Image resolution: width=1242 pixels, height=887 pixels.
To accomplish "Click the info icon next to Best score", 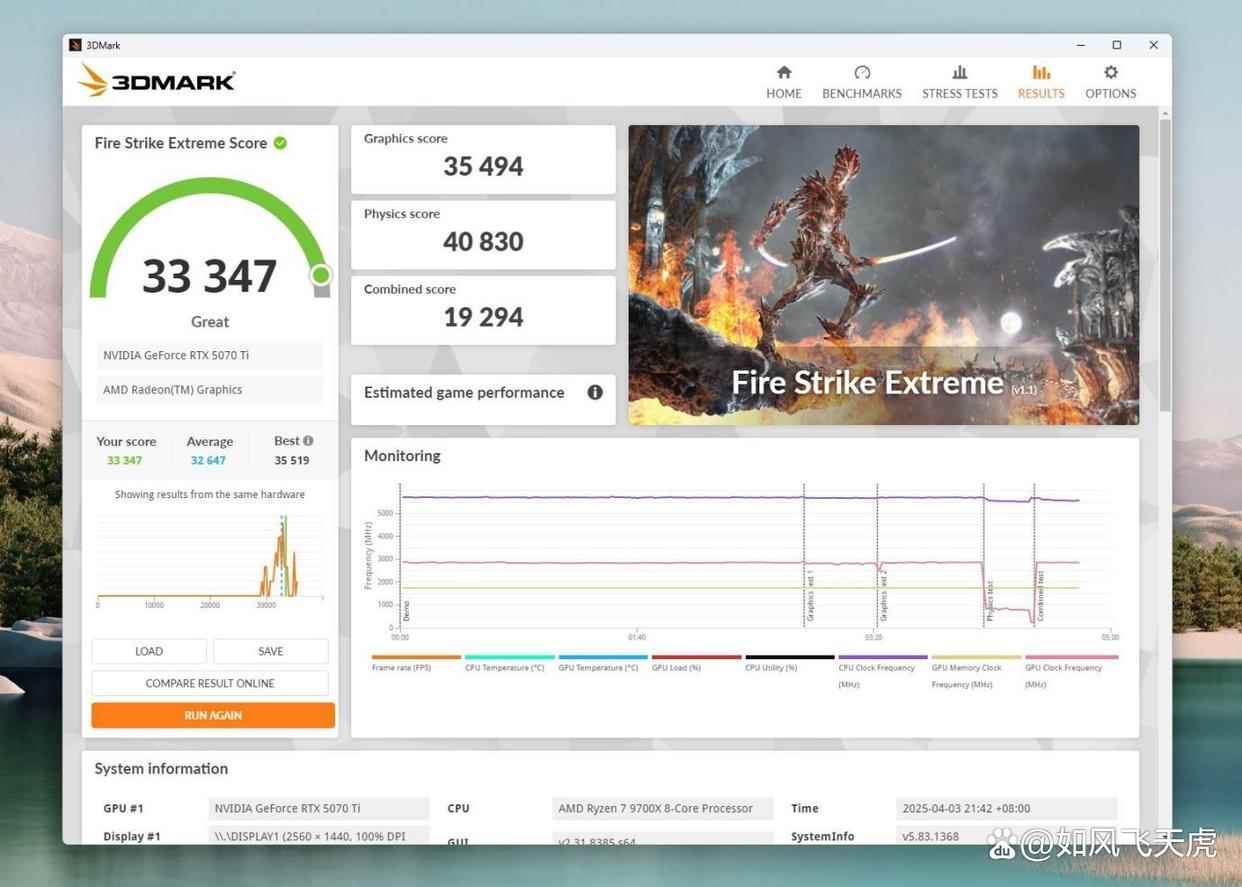I will (308, 441).
